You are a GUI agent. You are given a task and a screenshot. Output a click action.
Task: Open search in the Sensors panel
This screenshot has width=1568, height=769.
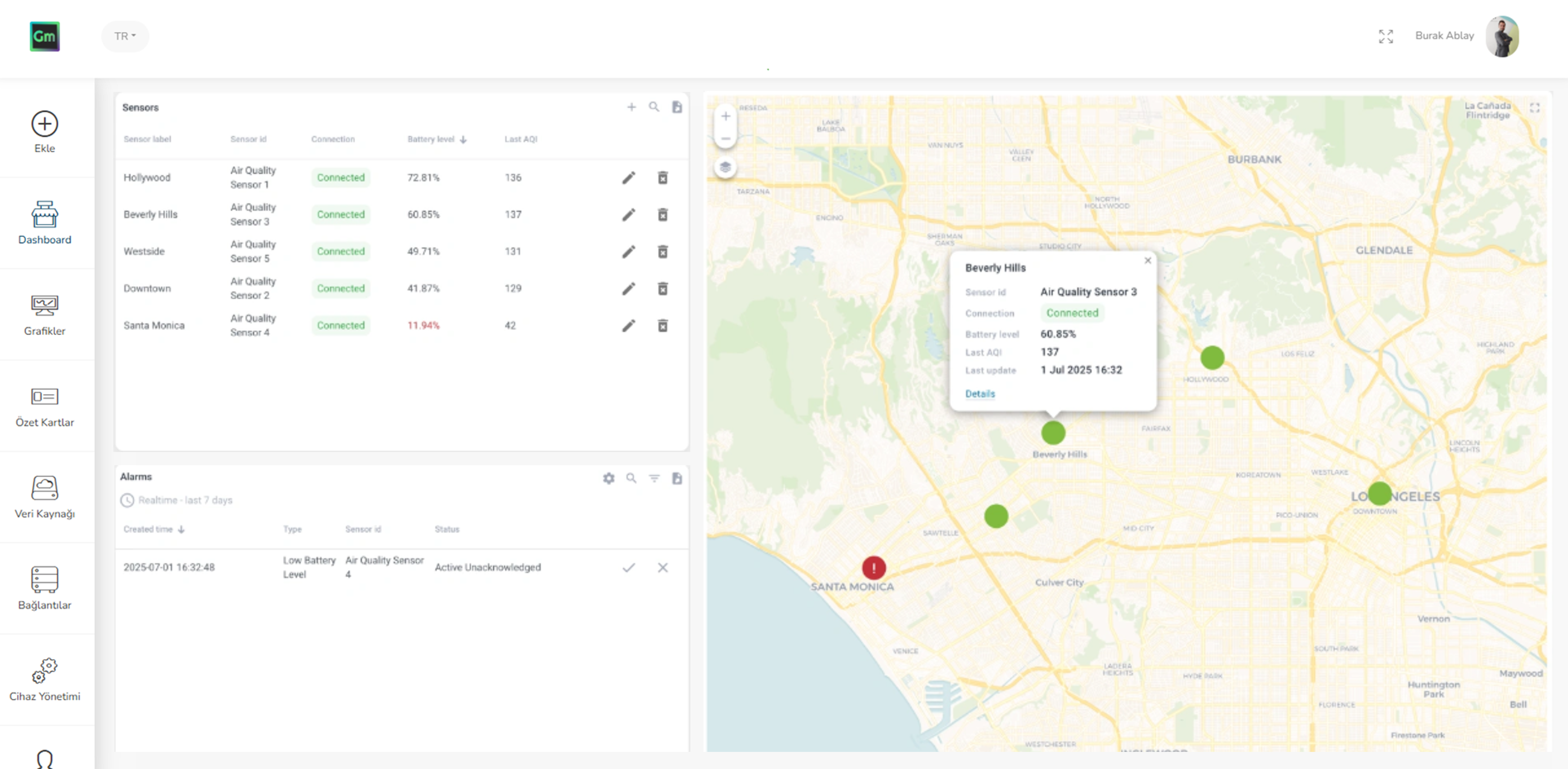654,106
